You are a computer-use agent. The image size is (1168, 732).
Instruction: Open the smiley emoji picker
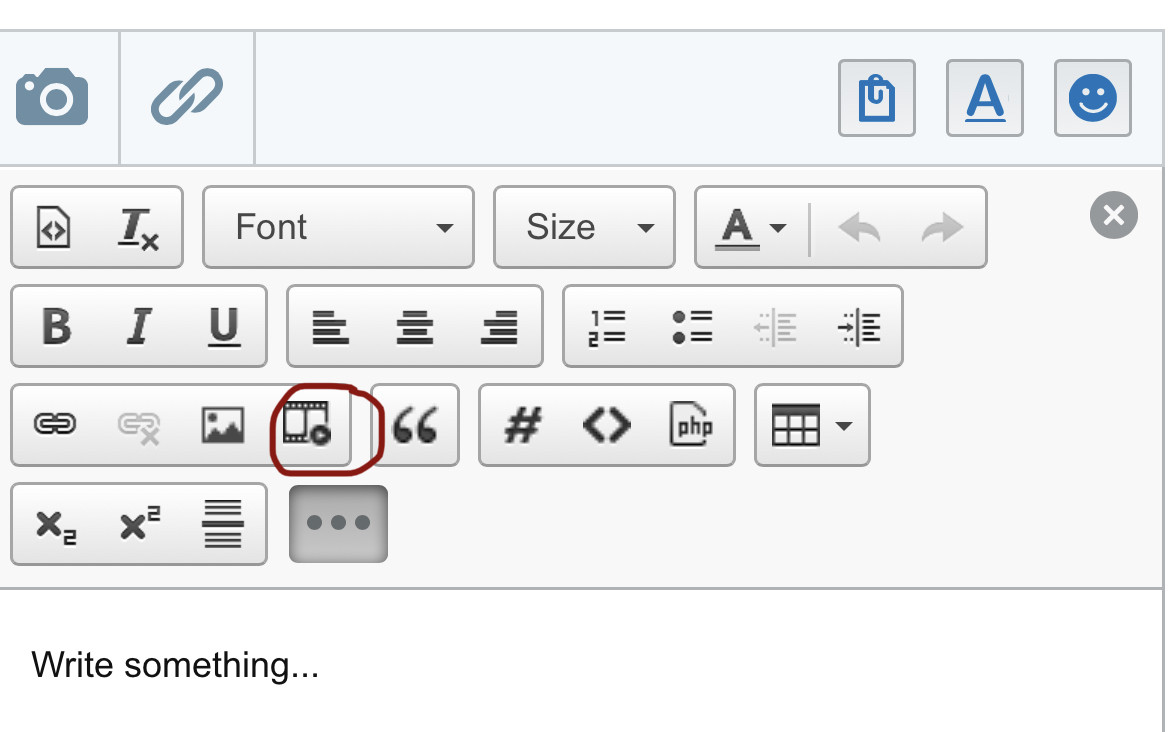(x=1092, y=98)
